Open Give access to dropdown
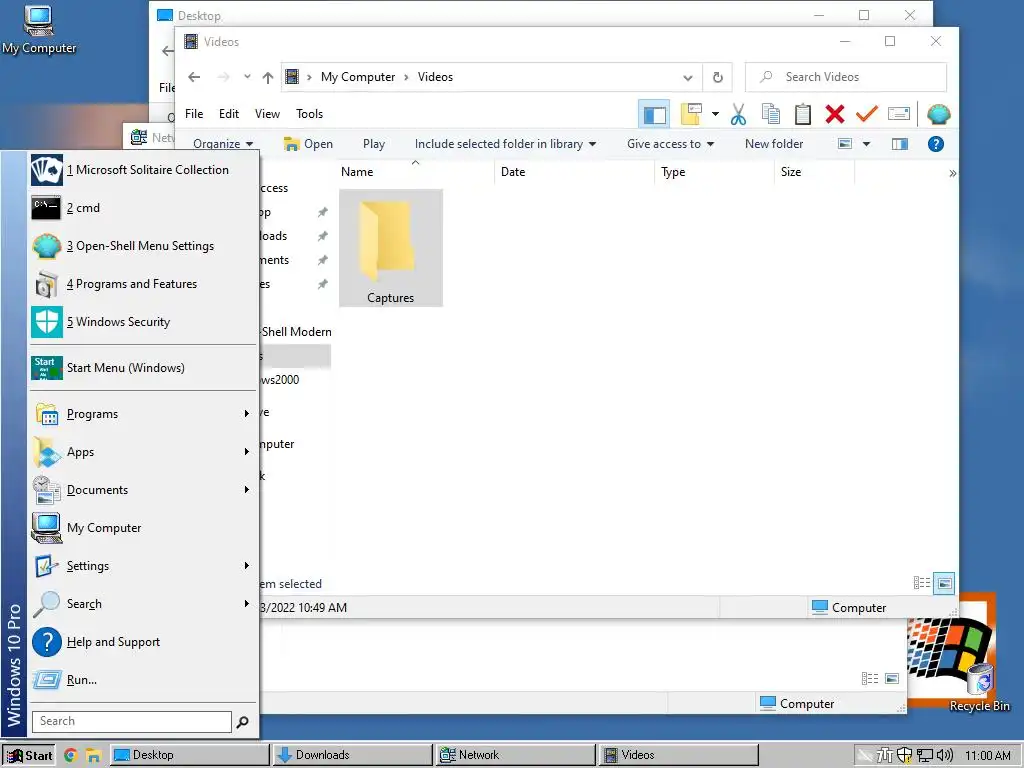The width and height of the screenshot is (1024, 768). click(x=670, y=144)
